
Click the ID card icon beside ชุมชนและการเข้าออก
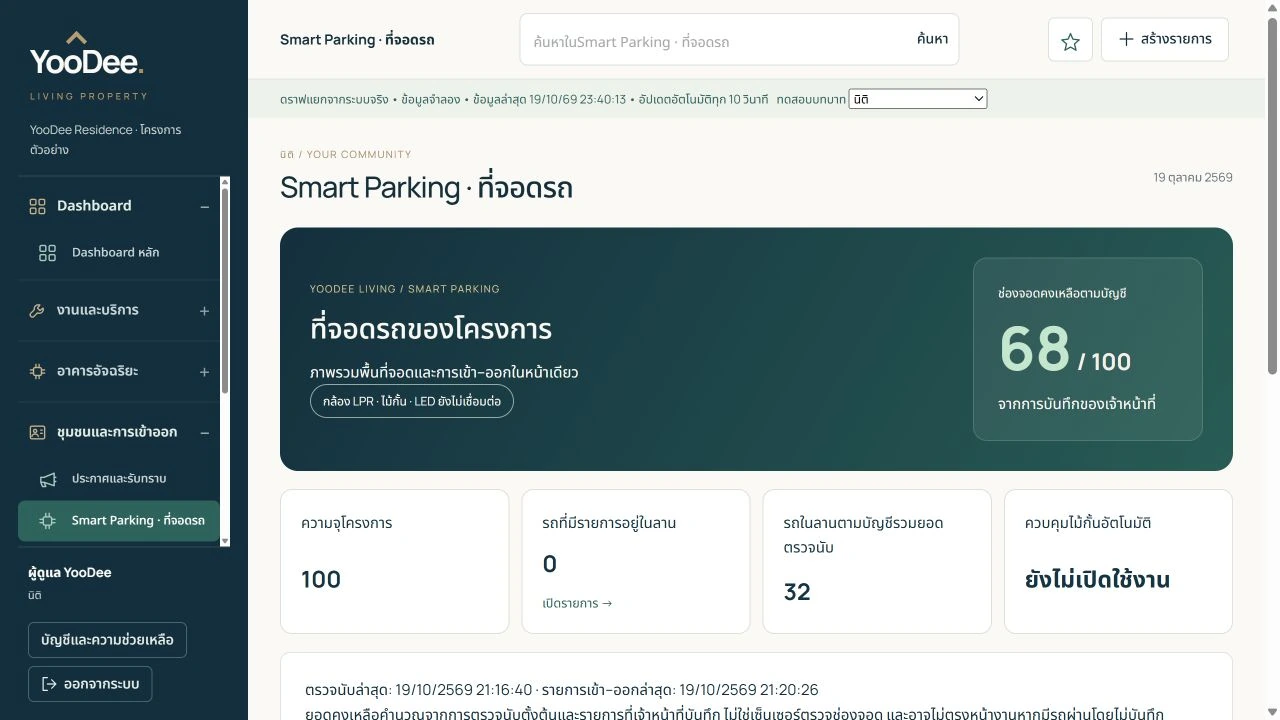(x=37, y=432)
